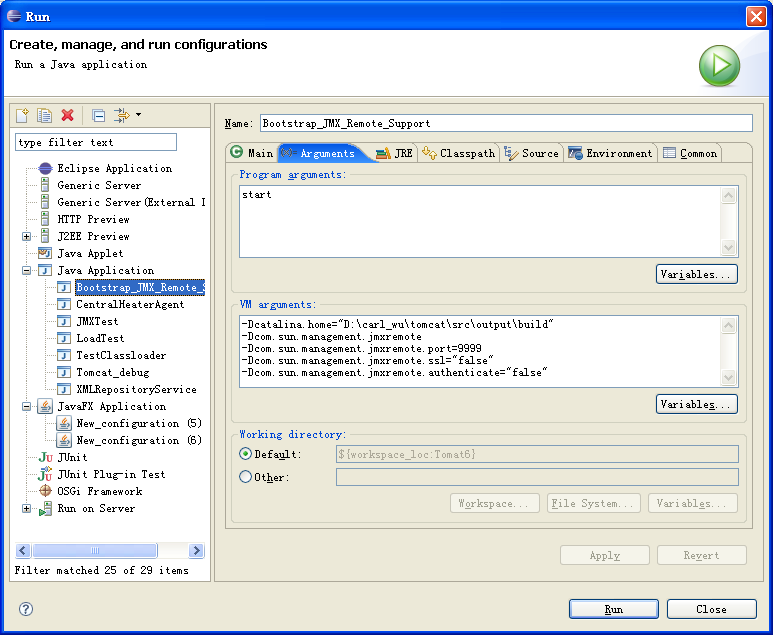Click the filter launch configurations icon
773x635 pixels.
click(x=122, y=116)
